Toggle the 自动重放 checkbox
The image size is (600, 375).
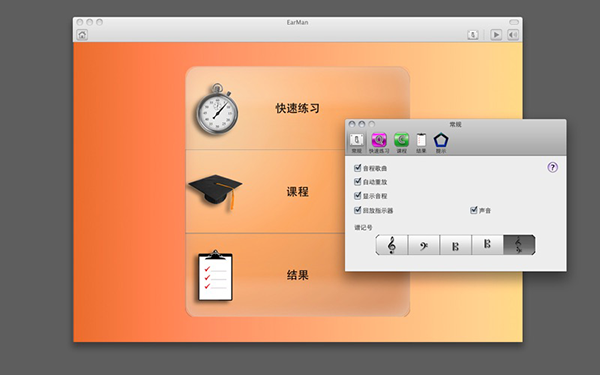tap(358, 182)
